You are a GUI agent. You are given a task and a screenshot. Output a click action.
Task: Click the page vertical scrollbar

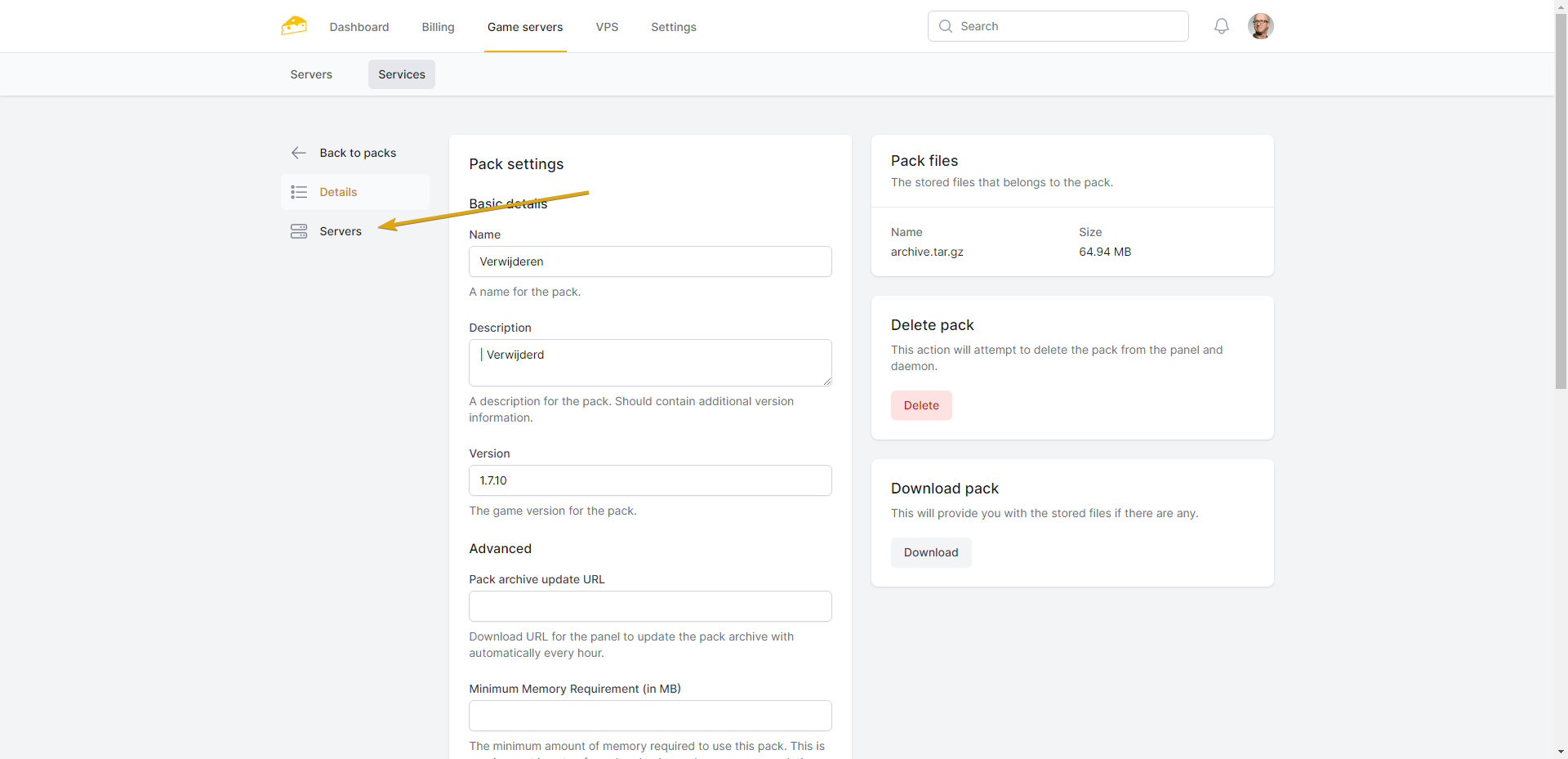(1561, 245)
